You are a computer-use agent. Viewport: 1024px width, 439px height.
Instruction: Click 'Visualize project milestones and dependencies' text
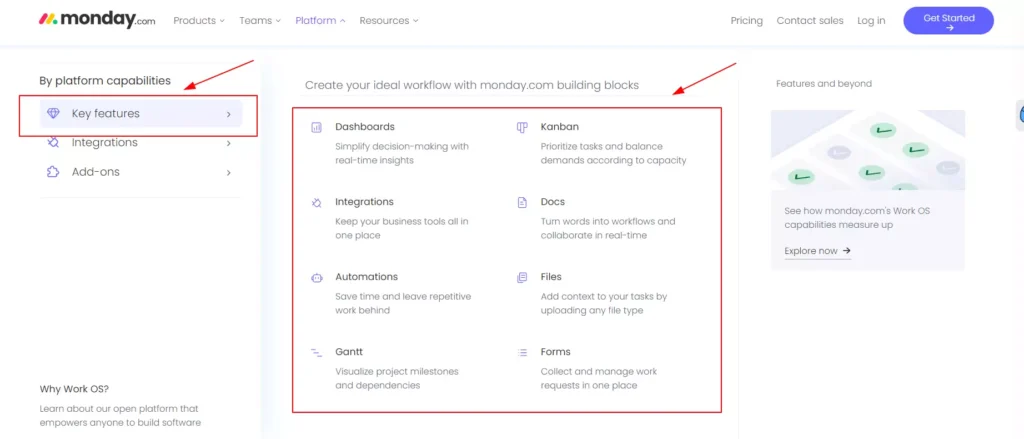[x=397, y=379]
